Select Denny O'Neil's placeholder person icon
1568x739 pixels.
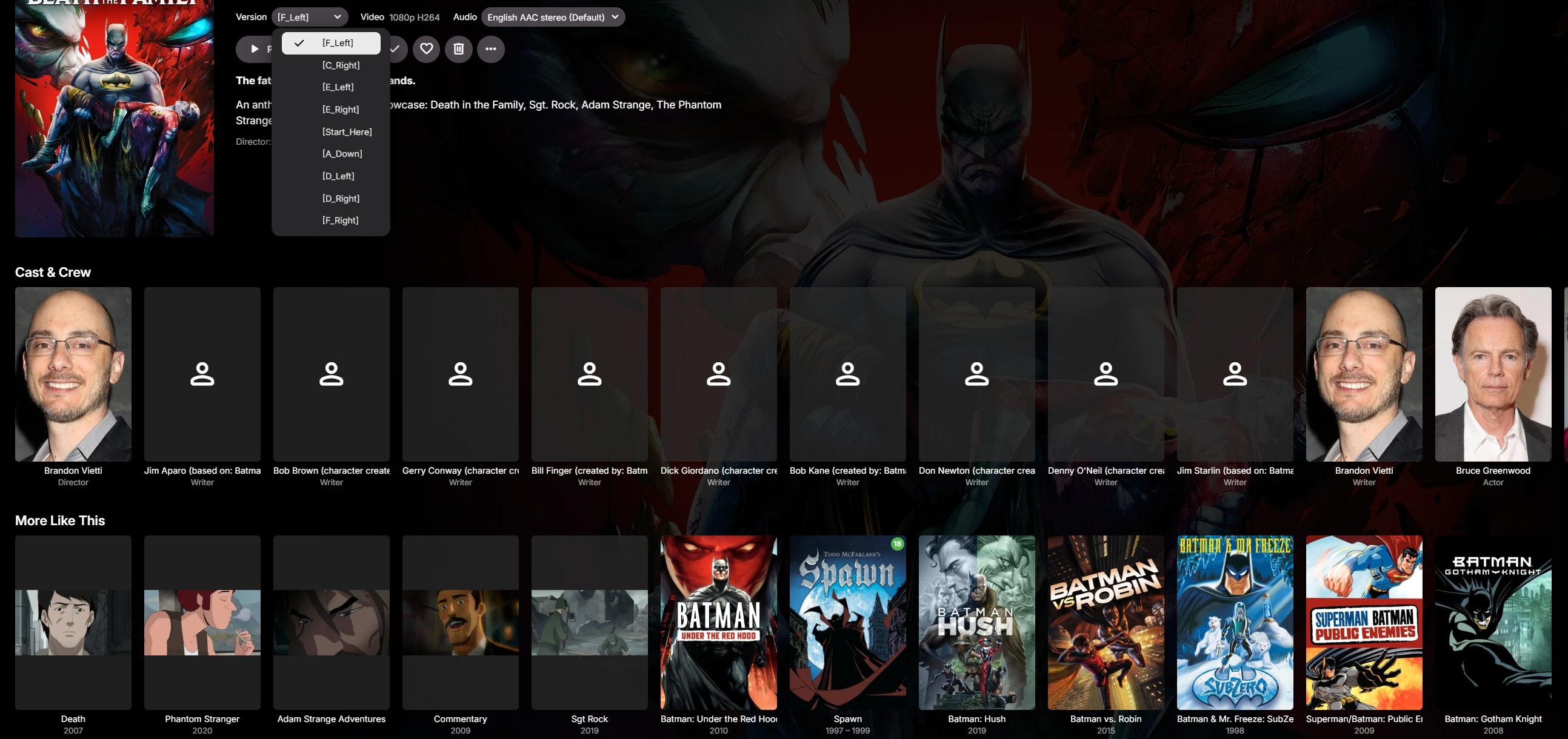pos(1106,374)
